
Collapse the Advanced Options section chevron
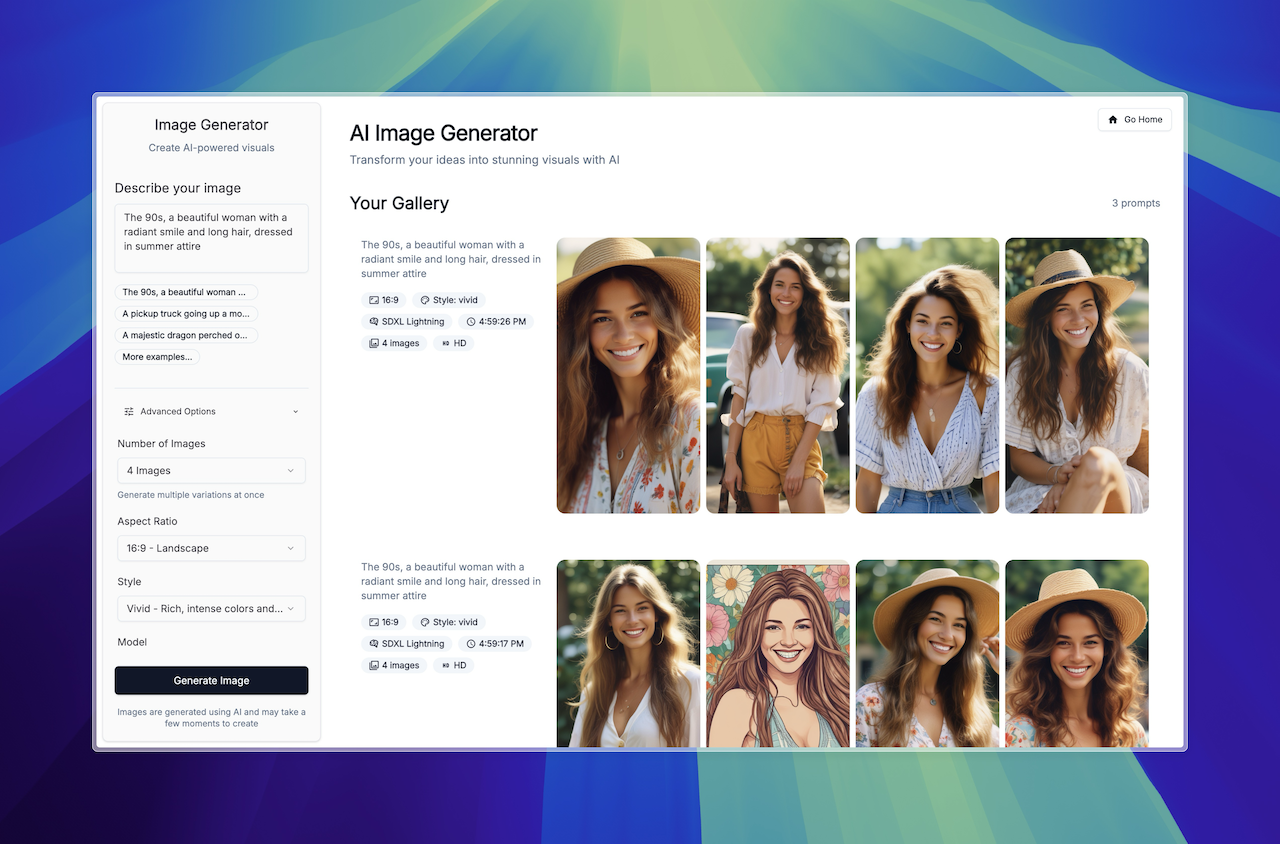pos(295,412)
